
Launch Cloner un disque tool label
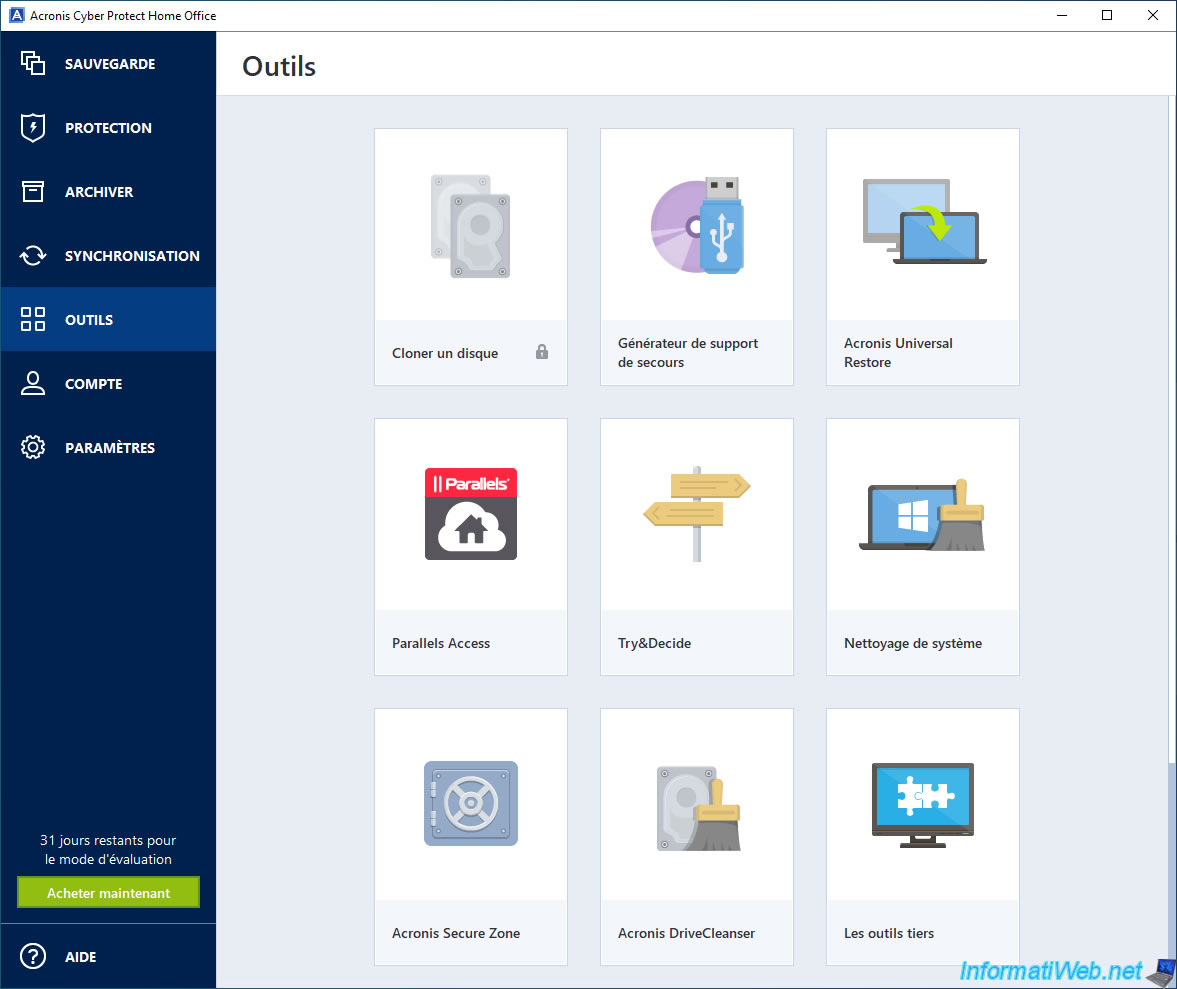pos(444,353)
